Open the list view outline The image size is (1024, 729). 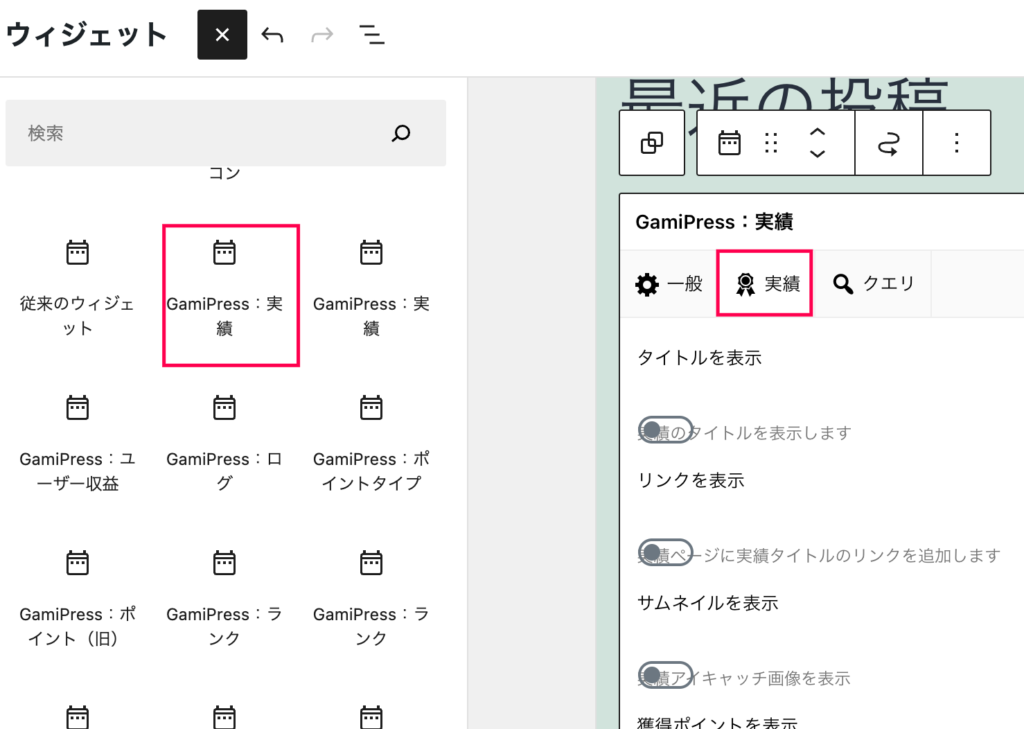pyautogui.click(x=372, y=35)
